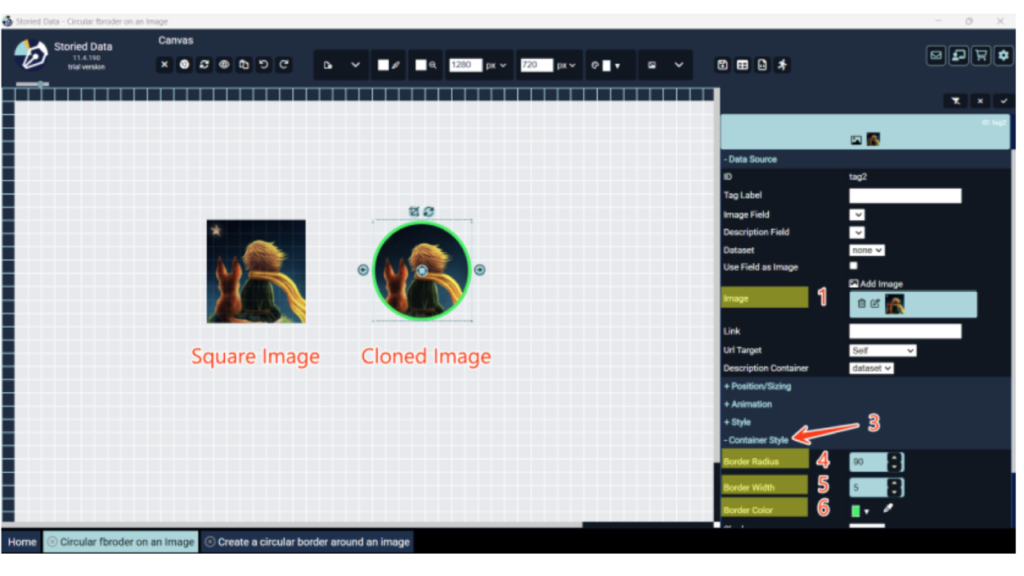Open the Dataset dropdown
Screen dimensions: 1024x576
pyautogui.click(x=866, y=250)
